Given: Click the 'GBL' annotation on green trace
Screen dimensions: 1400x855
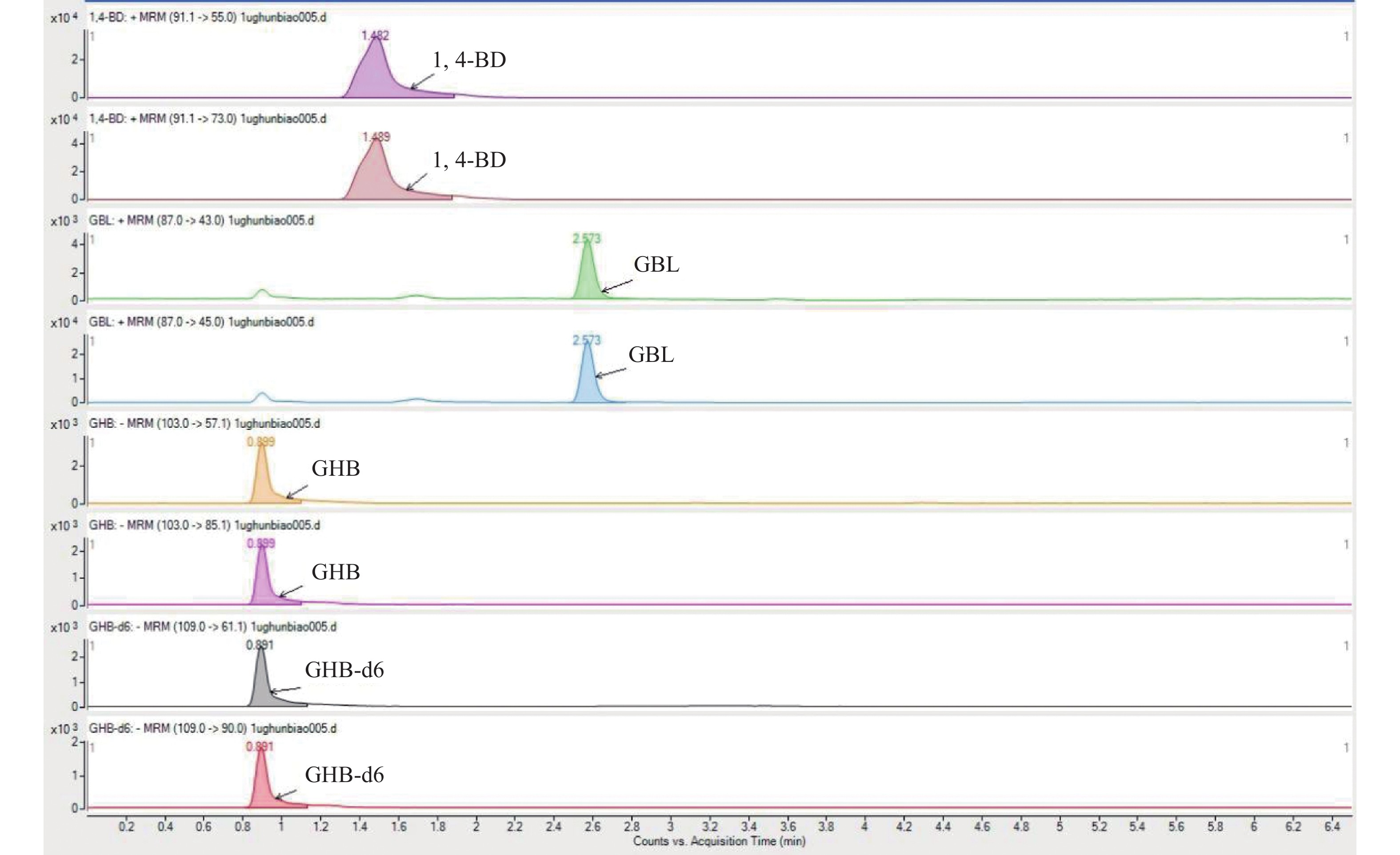Looking at the screenshot, I should tap(656, 265).
